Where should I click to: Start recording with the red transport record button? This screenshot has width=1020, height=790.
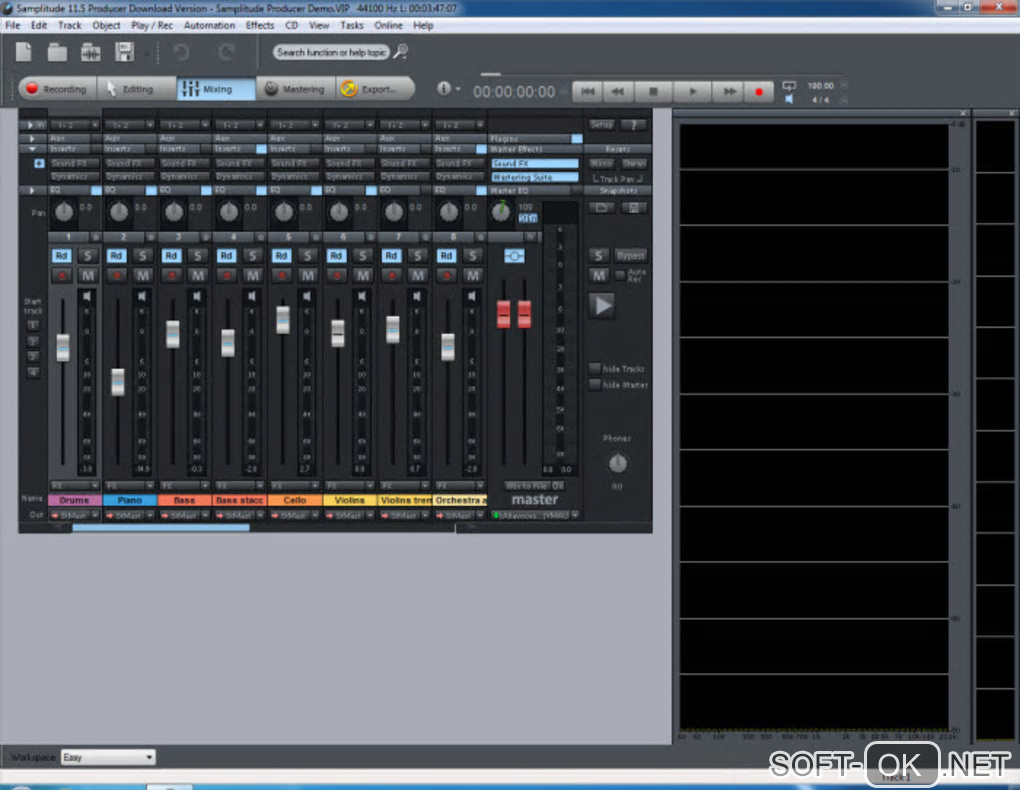[758, 92]
